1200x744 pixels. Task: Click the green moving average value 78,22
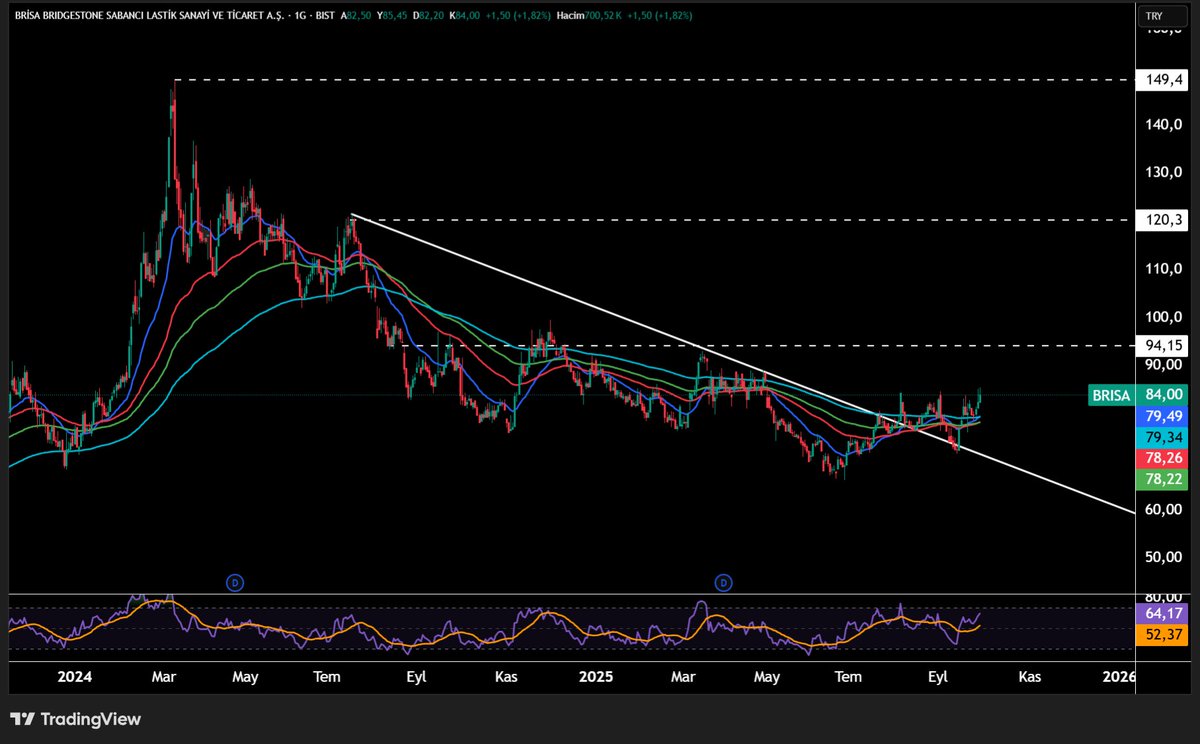1164,480
